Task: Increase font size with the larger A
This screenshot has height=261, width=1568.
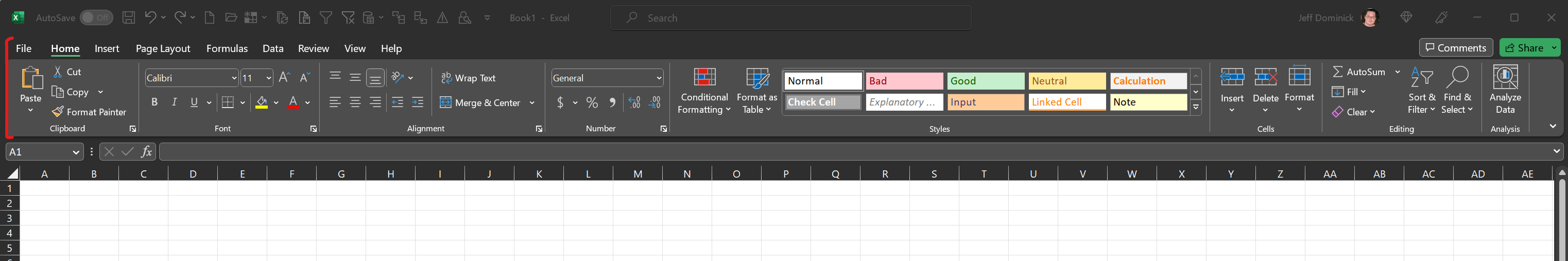Action: [x=284, y=77]
